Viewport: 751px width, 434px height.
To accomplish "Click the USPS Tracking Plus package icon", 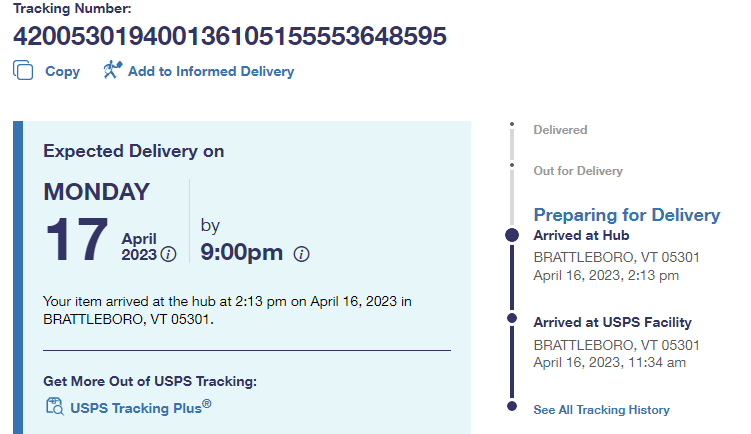I will pyautogui.click(x=55, y=406).
